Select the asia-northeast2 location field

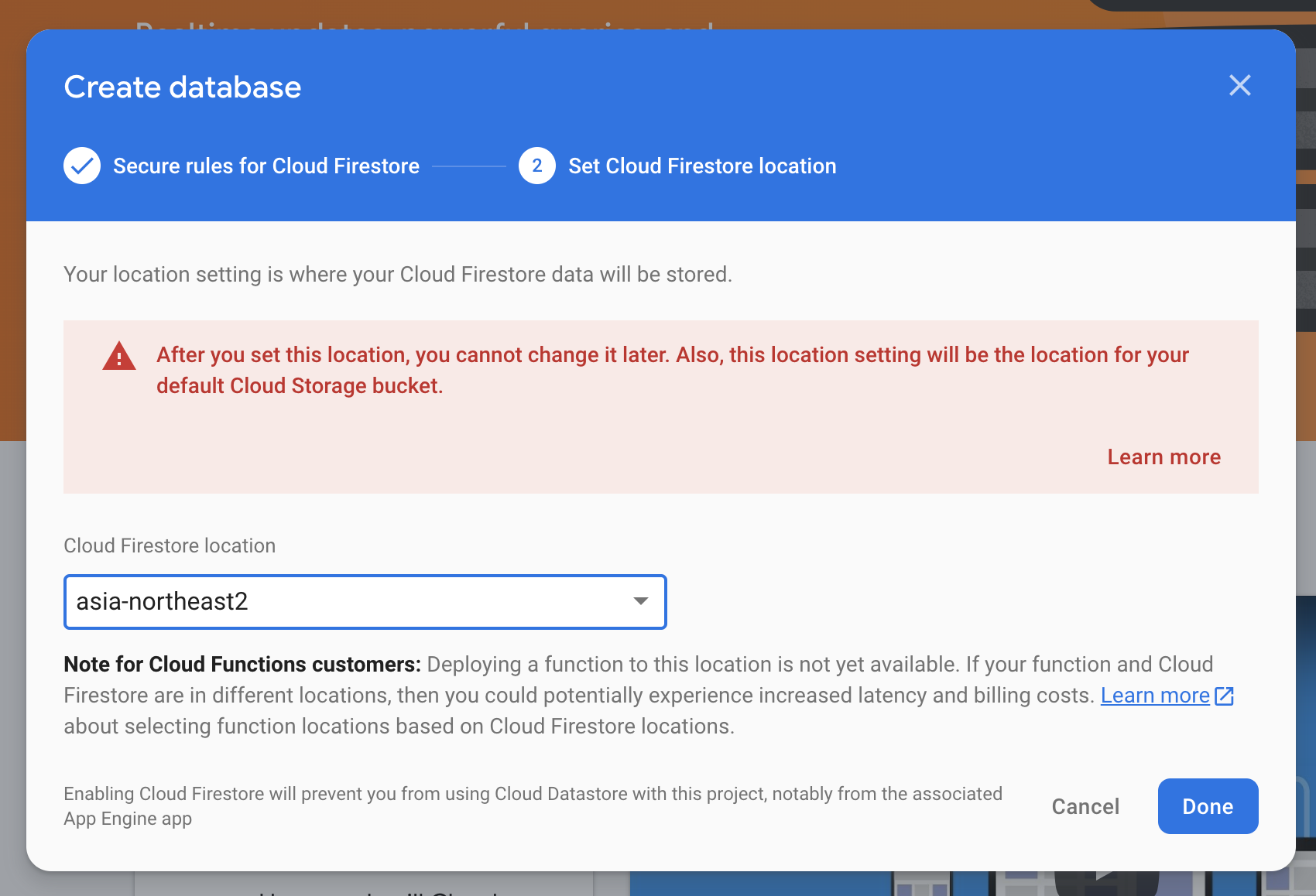pos(365,602)
